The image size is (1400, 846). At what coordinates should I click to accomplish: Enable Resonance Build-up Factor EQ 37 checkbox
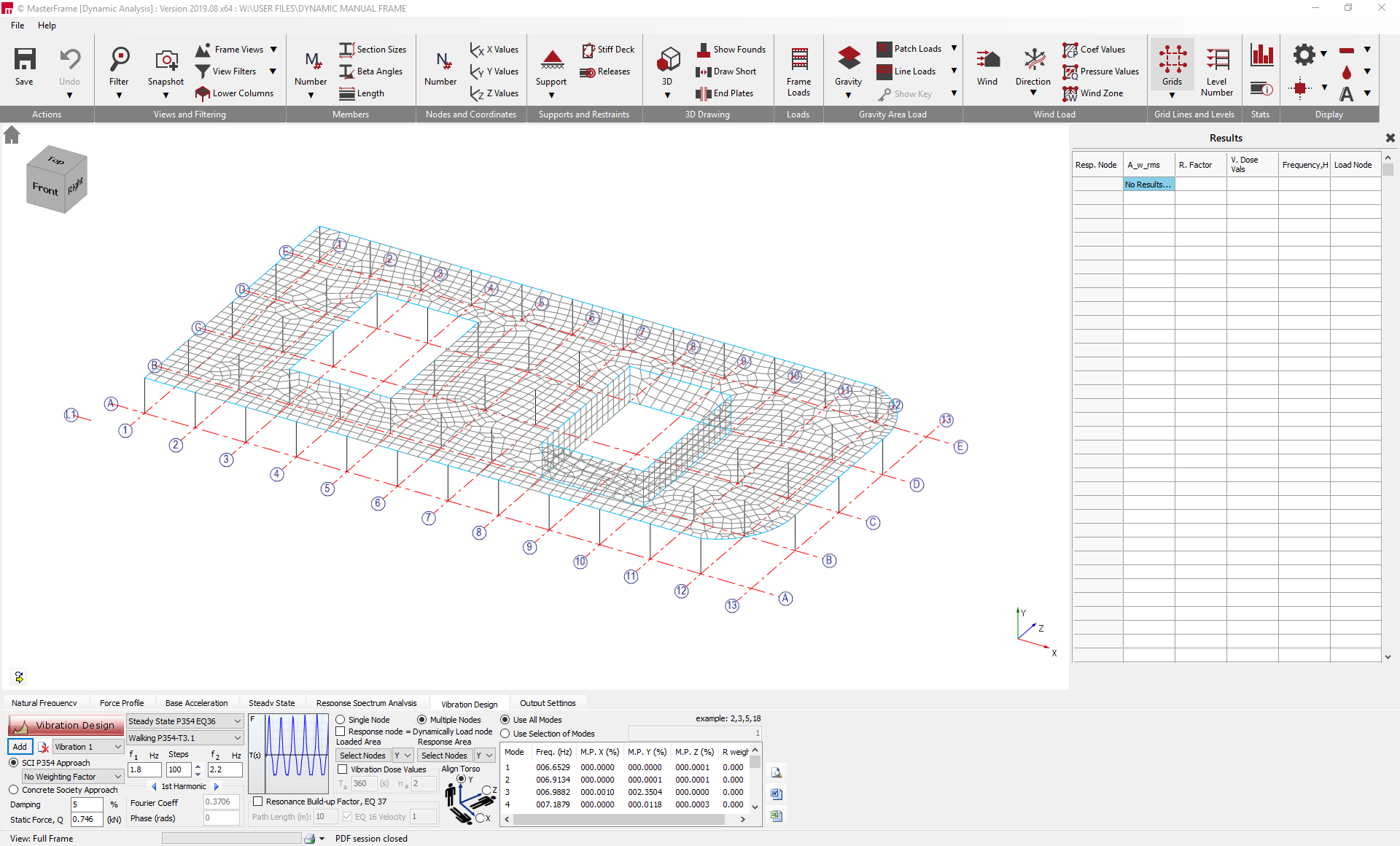pos(257,802)
